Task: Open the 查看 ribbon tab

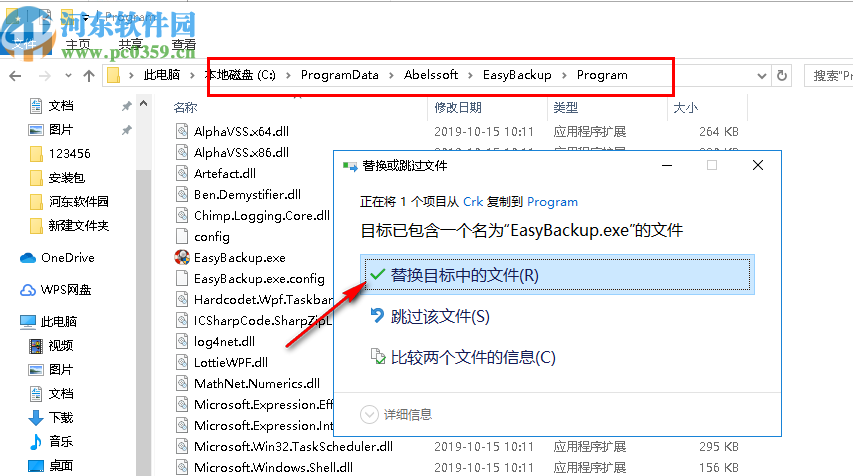Action: click(183, 45)
